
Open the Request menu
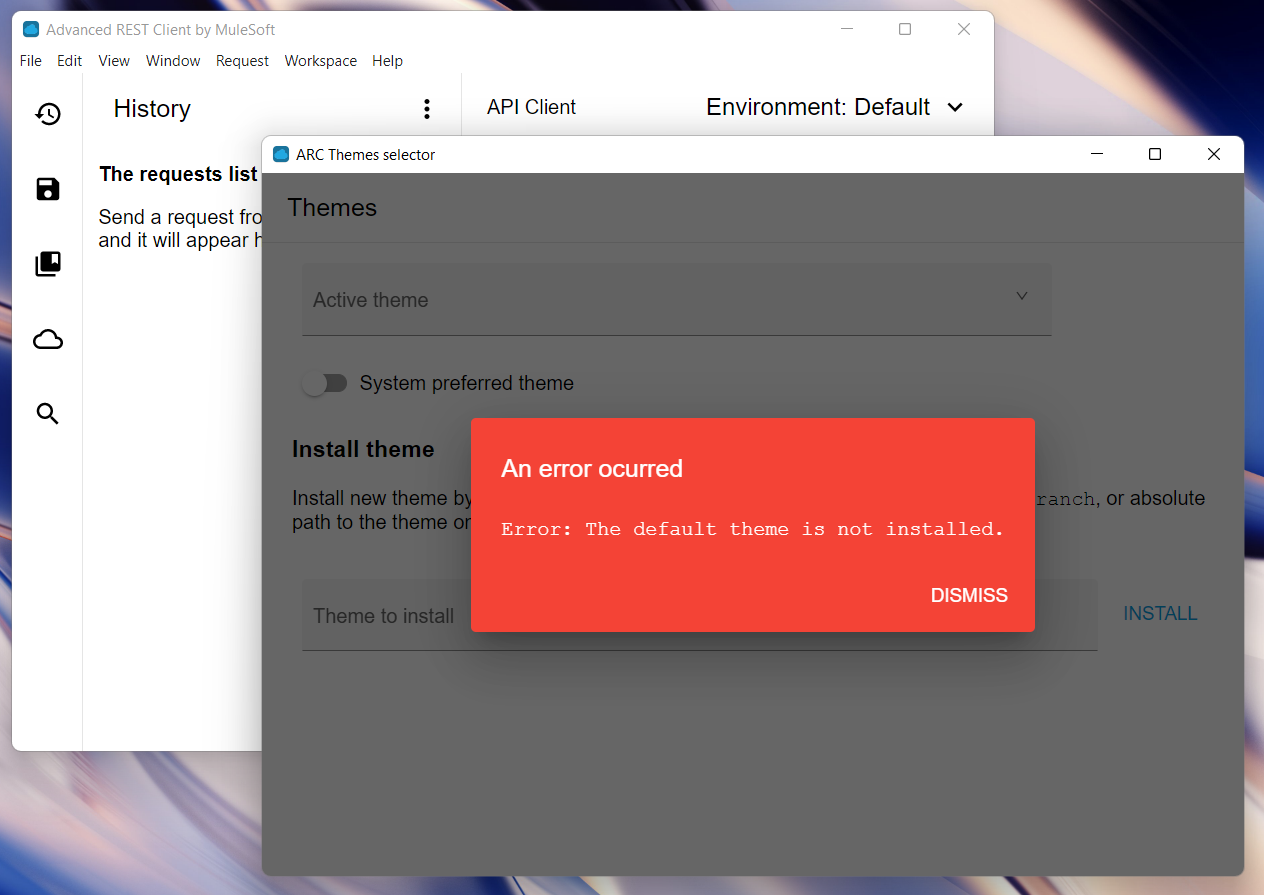(242, 61)
